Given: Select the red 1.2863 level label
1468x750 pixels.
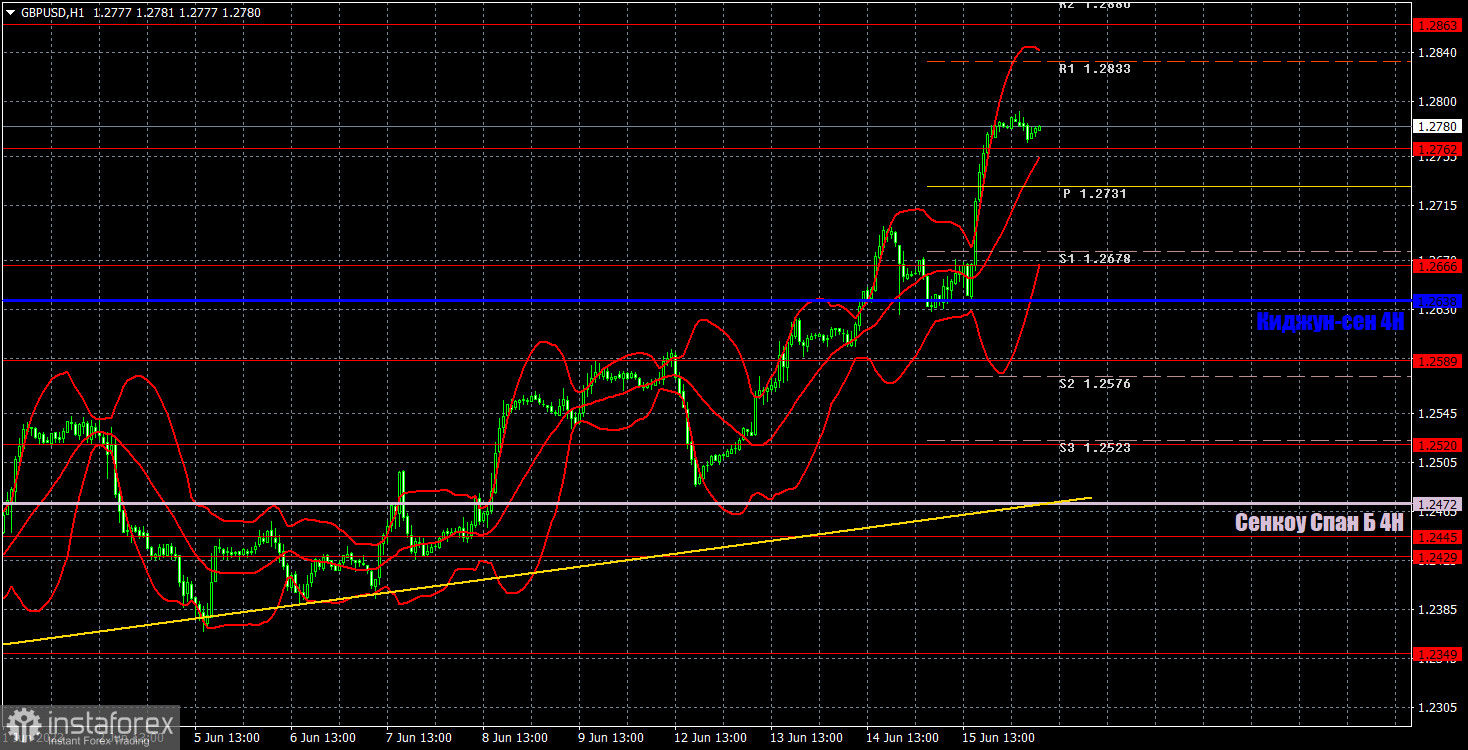Looking at the screenshot, I should click(x=1437, y=24).
